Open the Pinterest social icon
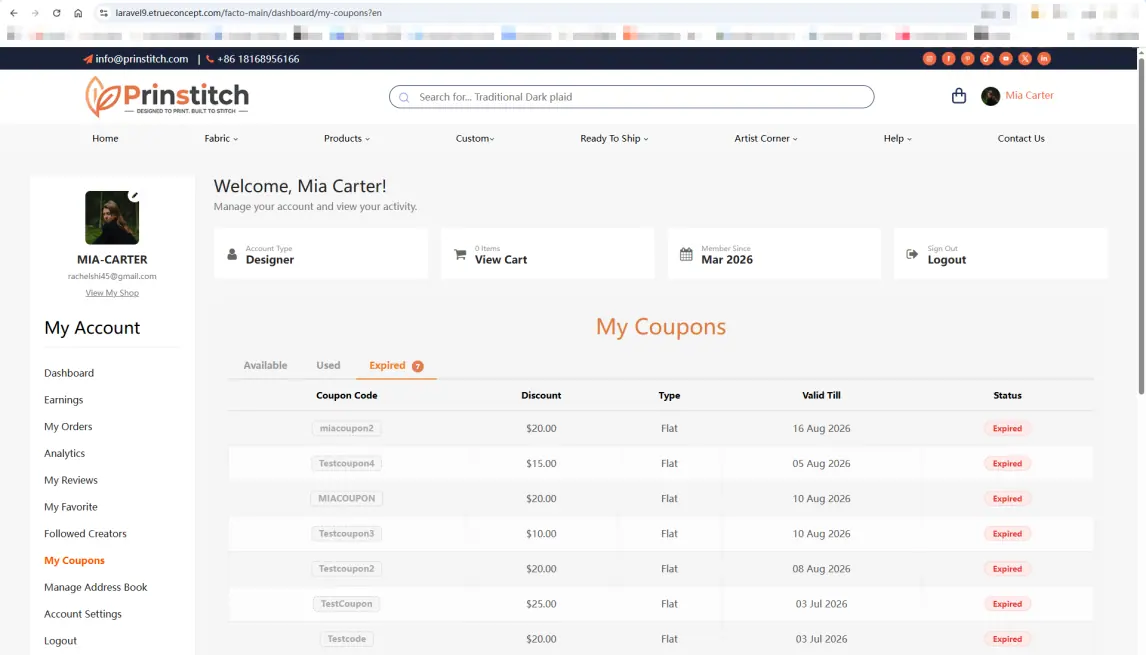 point(968,58)
